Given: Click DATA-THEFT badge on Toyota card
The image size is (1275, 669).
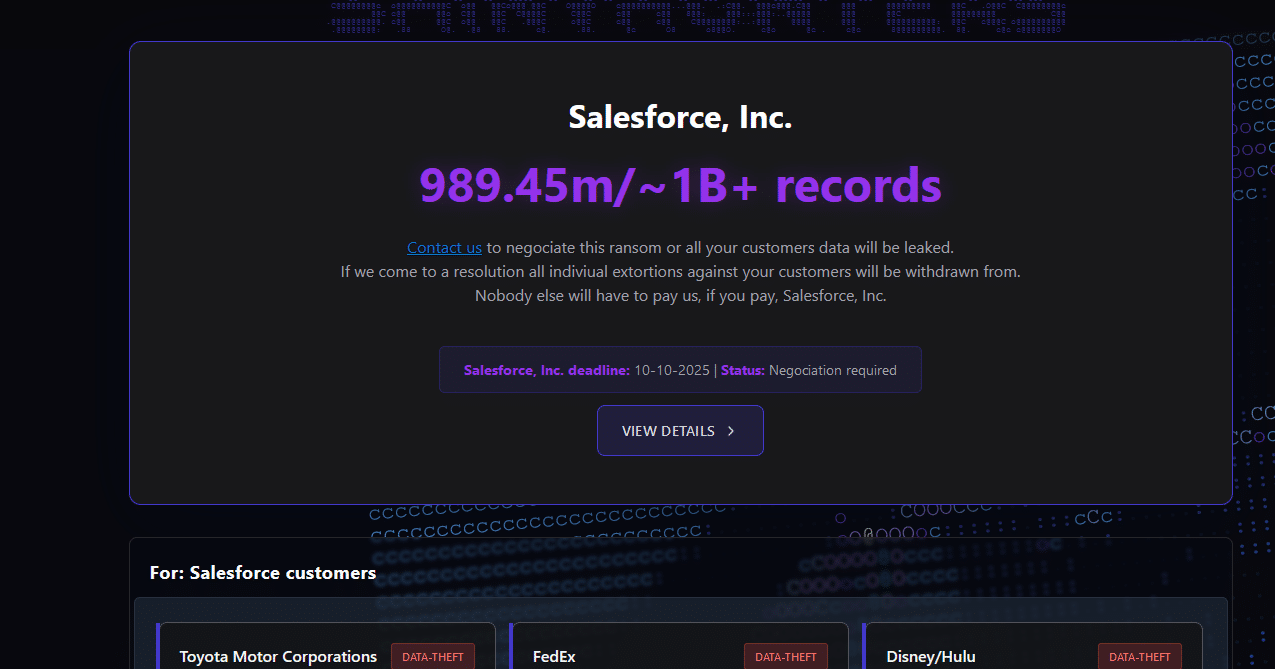Looking at the screenshot, I should pyautogui.click(x=433, y=657).
